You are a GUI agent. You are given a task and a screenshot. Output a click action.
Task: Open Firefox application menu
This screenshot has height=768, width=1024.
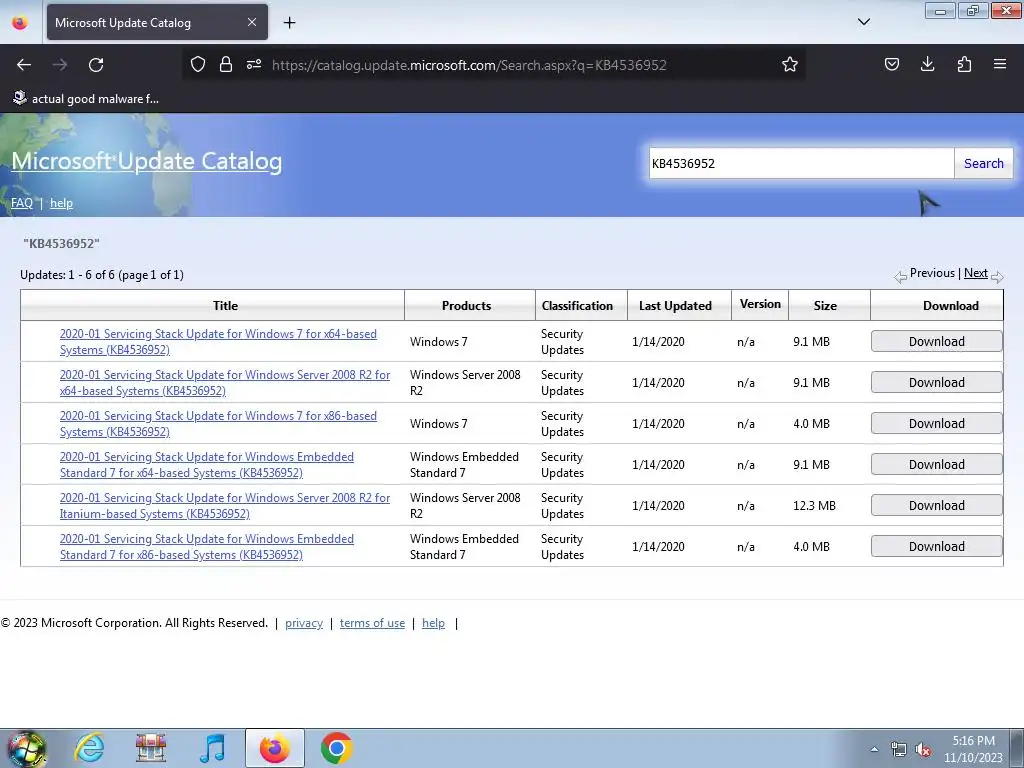pyautogui.click(x=1000, y=64)
